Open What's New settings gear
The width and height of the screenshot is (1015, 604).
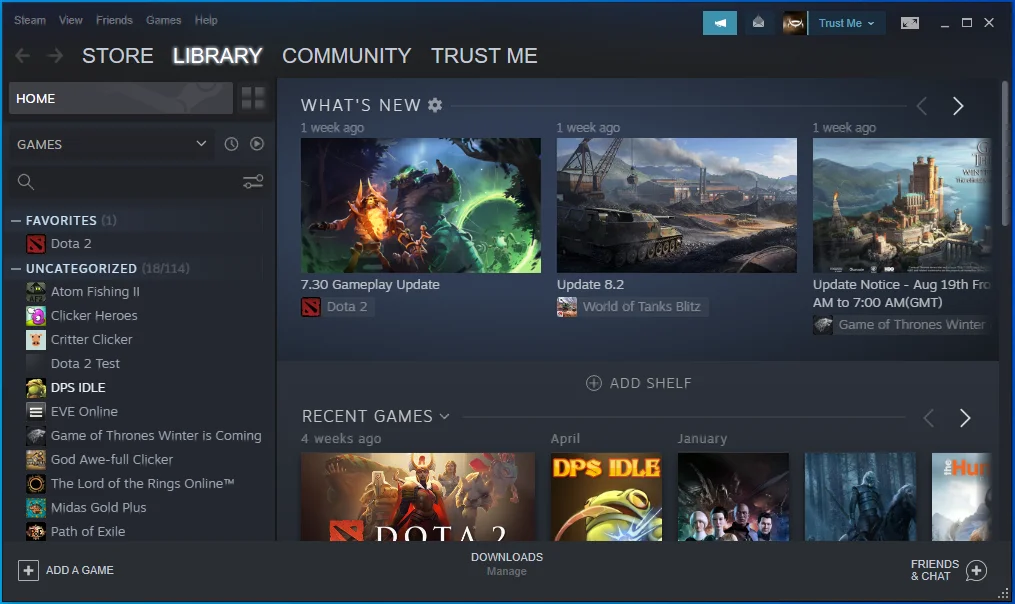(435, 105)
